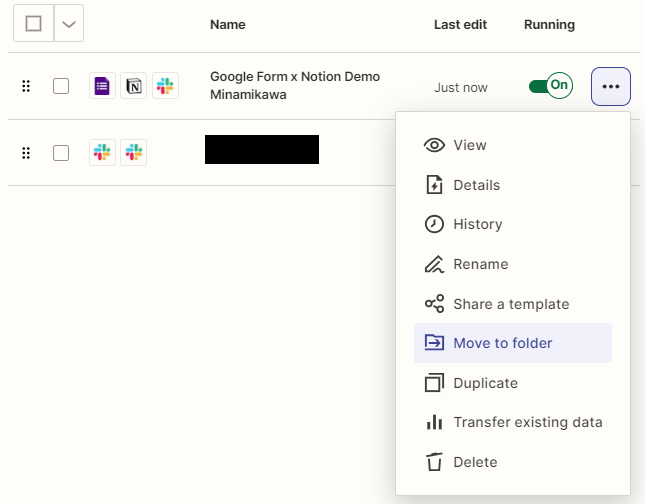Viewport: 645px width, 504px height.
Task: Click the Running column header
Action: click(x=549, y=25)
